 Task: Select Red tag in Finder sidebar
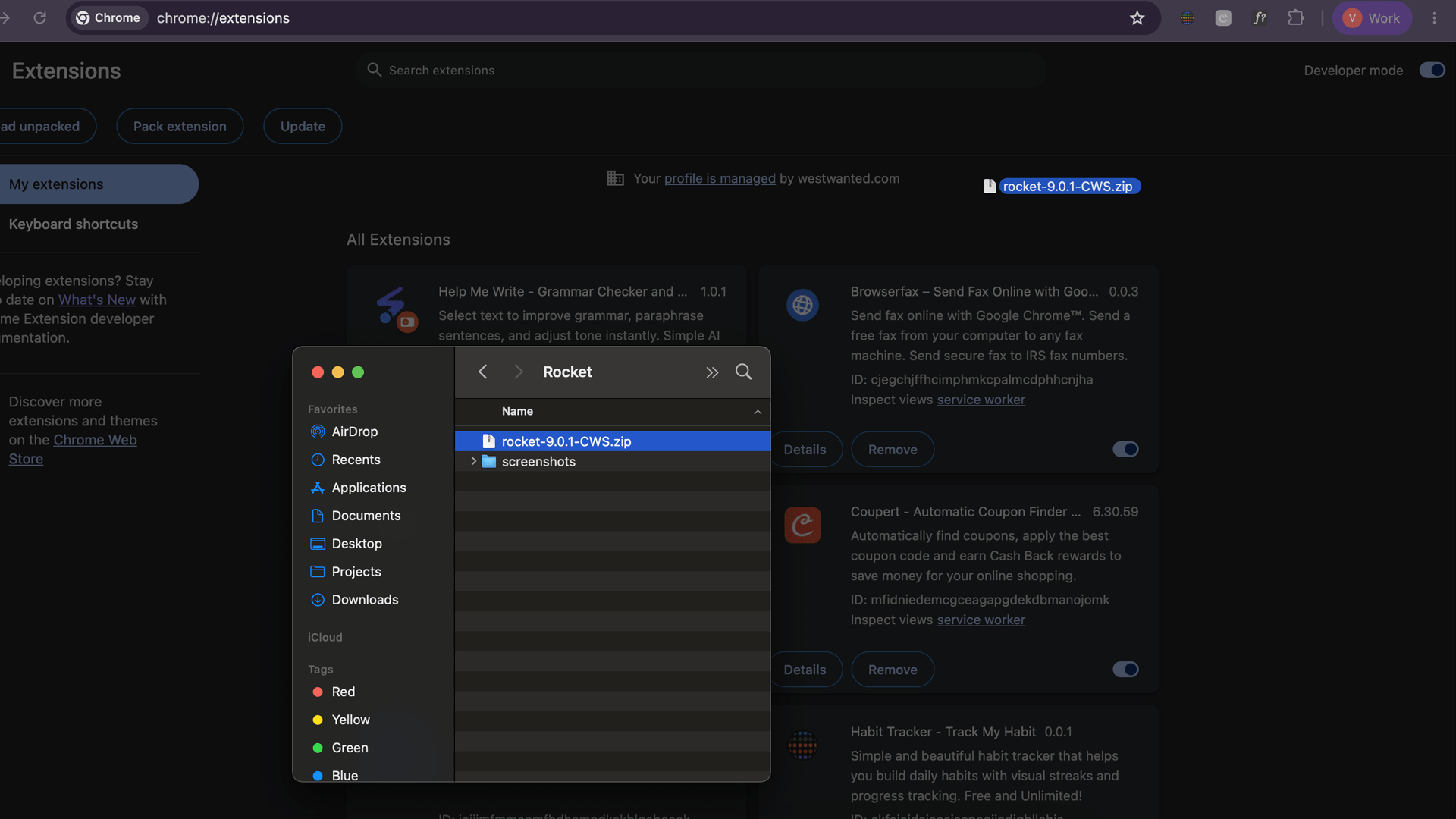(x=334, y=692)
